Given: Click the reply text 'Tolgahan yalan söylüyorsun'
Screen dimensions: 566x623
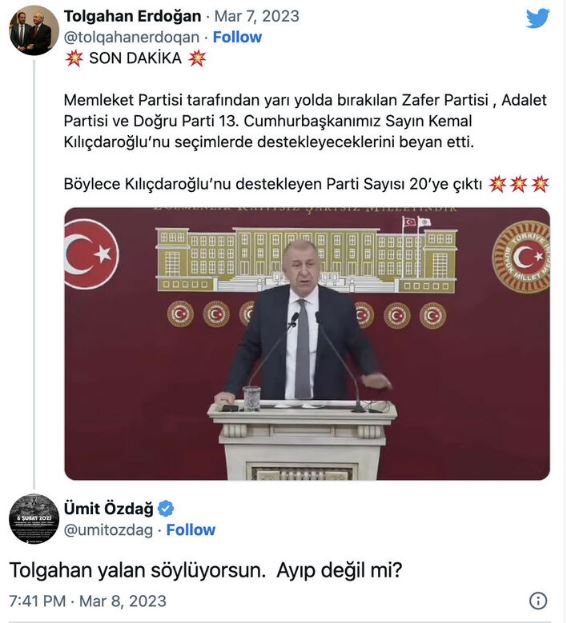Looking at the screenshot, I should (137, 570).
